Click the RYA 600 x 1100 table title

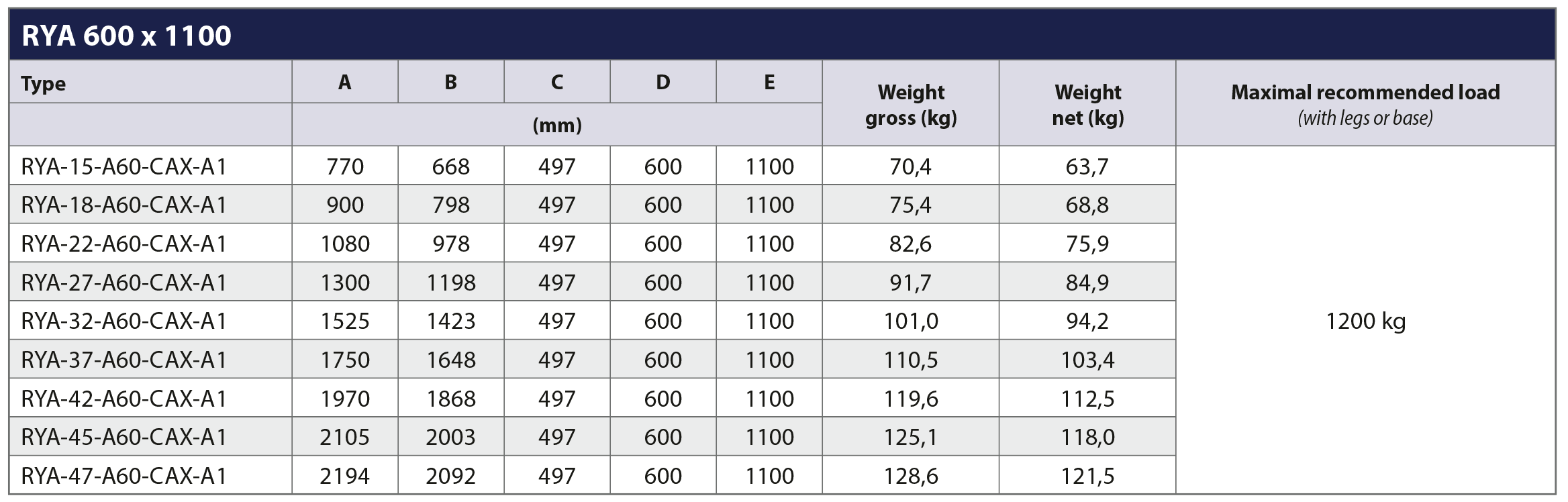pos(126,36)
